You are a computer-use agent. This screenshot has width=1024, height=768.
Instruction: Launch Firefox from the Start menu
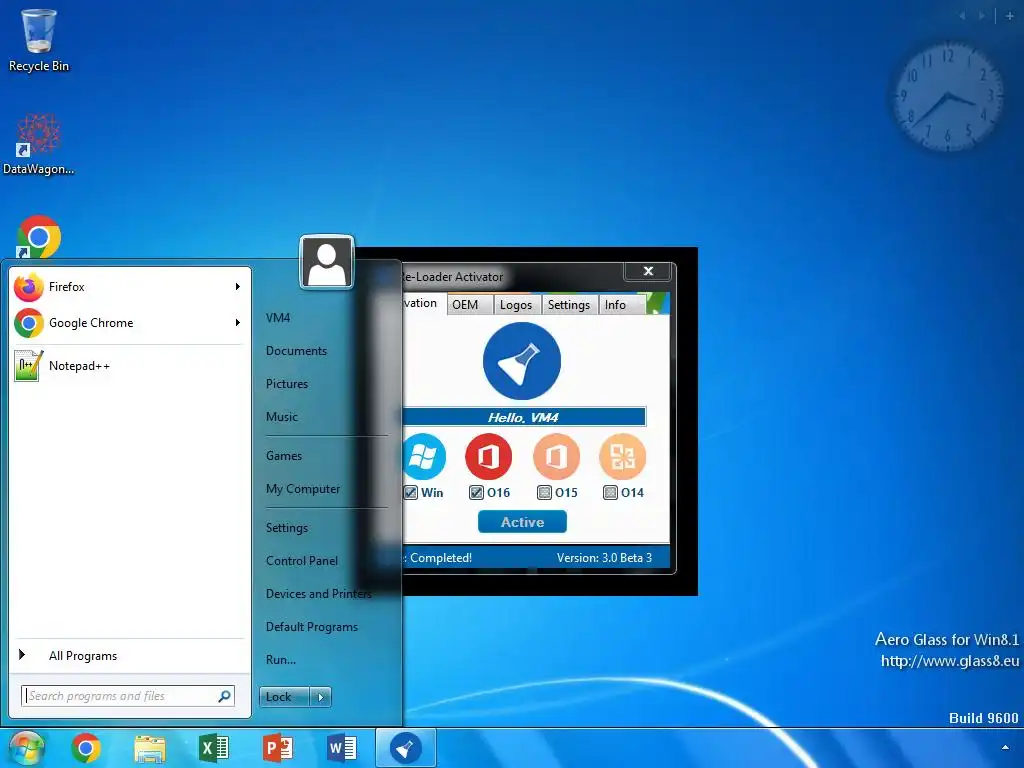pos(129,287)
